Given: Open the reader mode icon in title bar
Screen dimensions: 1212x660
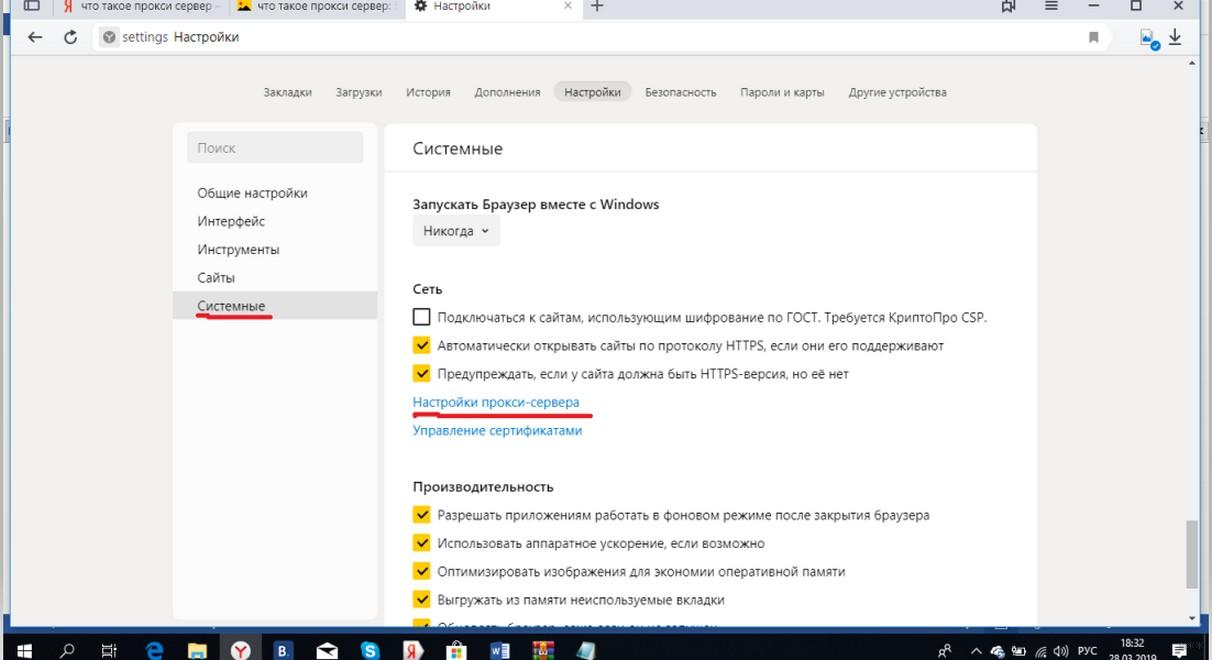Looking at the screenshot, I should (x=1008, y=6).
